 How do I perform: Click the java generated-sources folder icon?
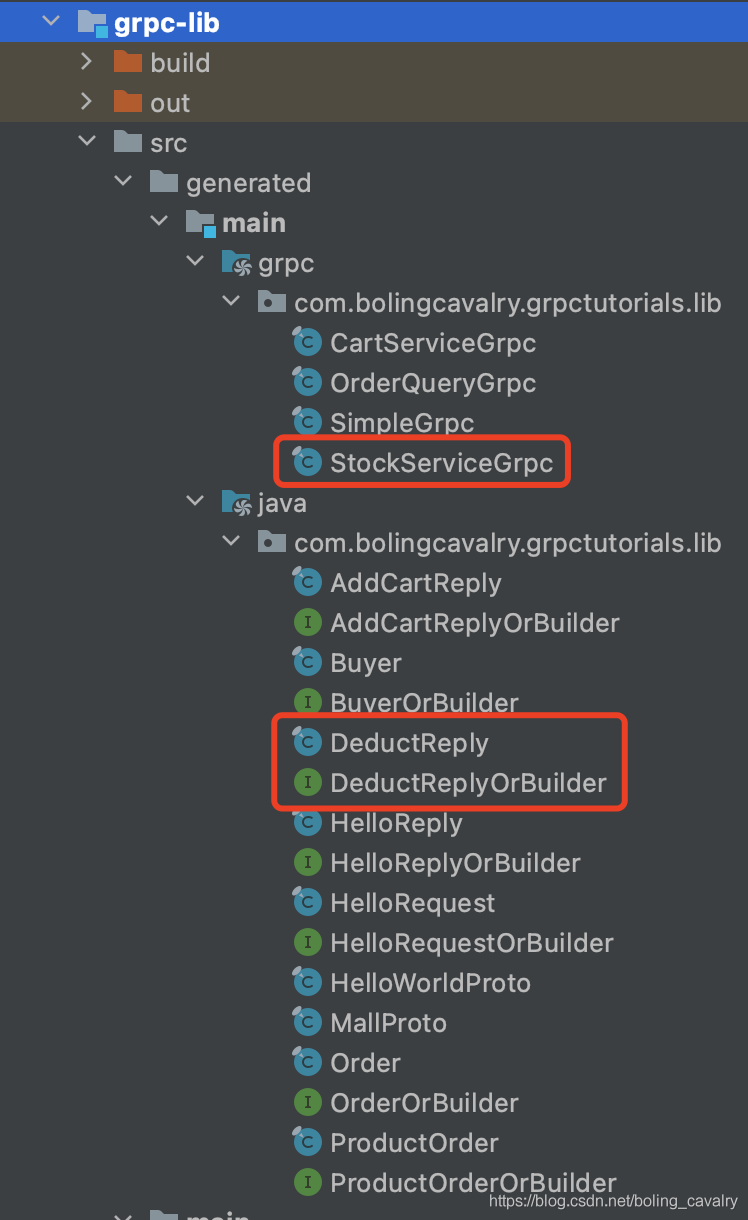236,503
